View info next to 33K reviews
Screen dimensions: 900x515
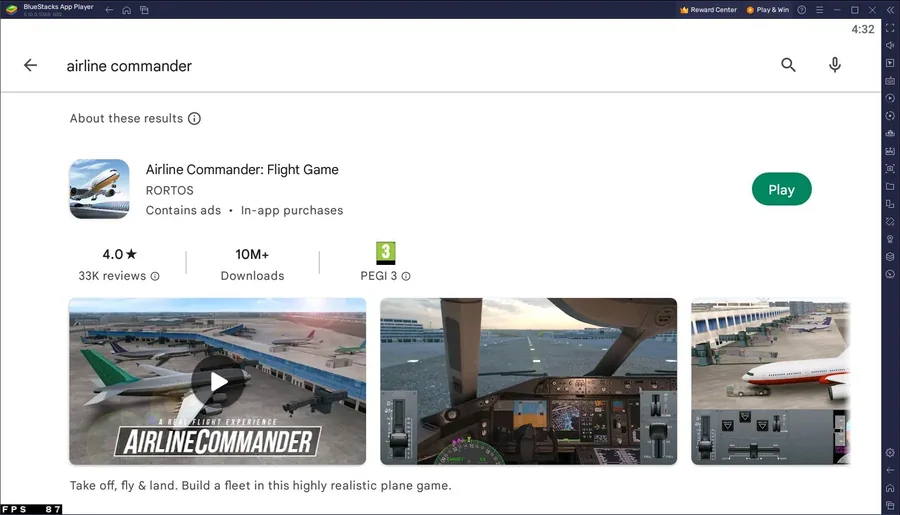click(x=155, y=276)
